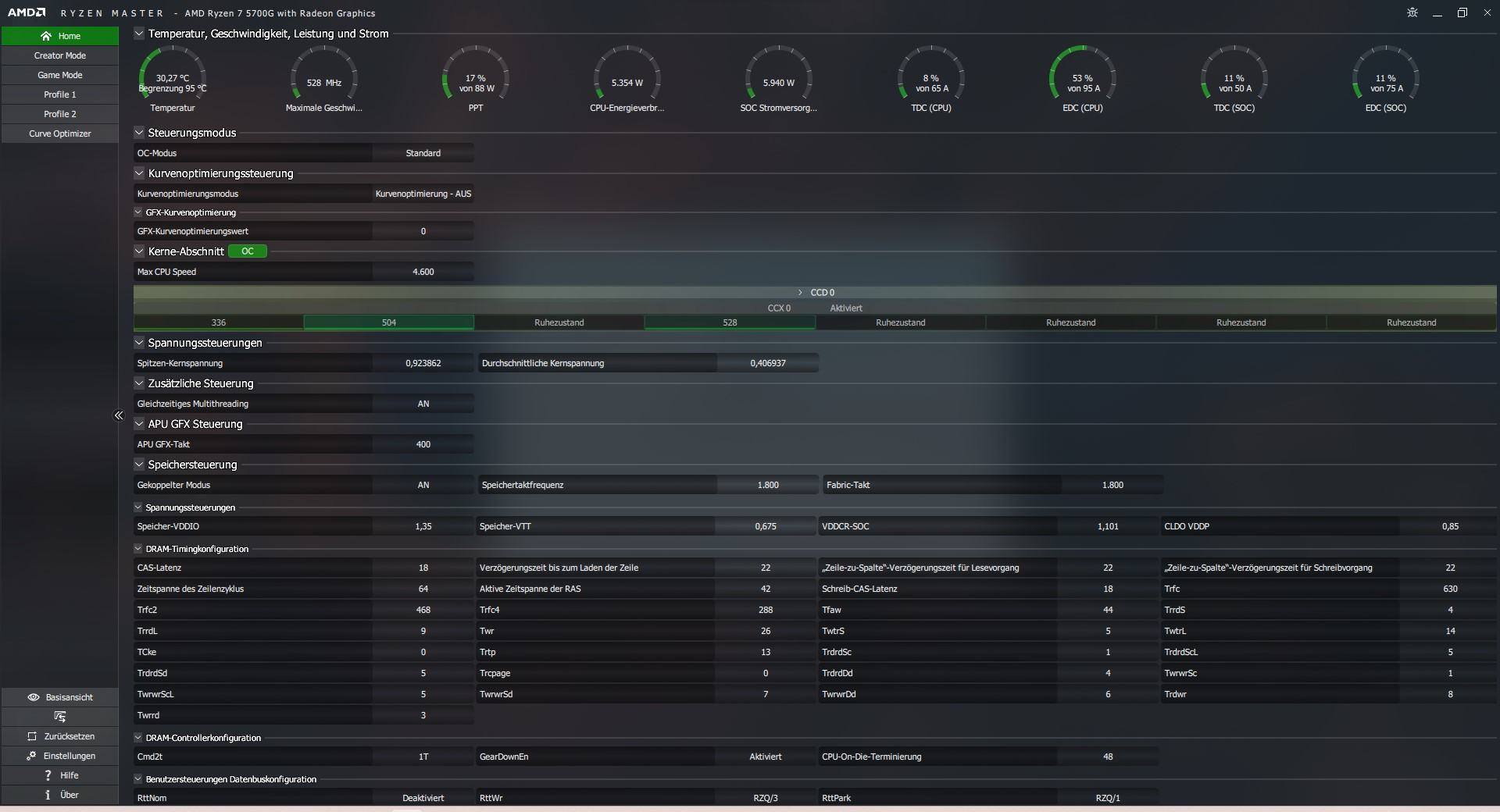This screenshot has width=1500, height=812.
Task: Open Einstellungen settings
Action: click(x=60, y=756)
